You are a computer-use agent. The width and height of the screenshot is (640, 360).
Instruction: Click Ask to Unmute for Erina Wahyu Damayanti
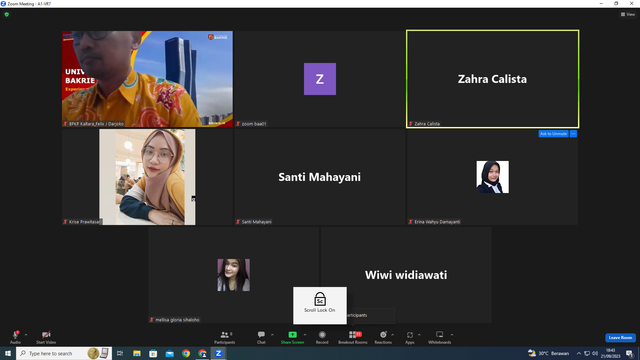pos(553,134)
